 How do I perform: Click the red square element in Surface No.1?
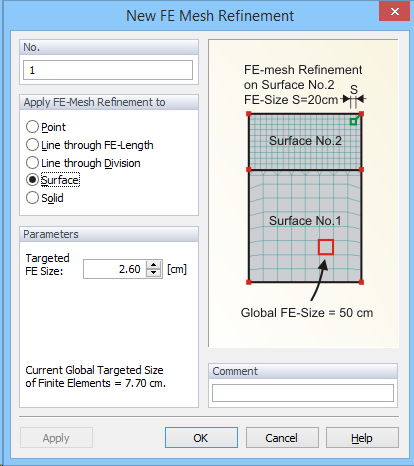pos(326,247)
